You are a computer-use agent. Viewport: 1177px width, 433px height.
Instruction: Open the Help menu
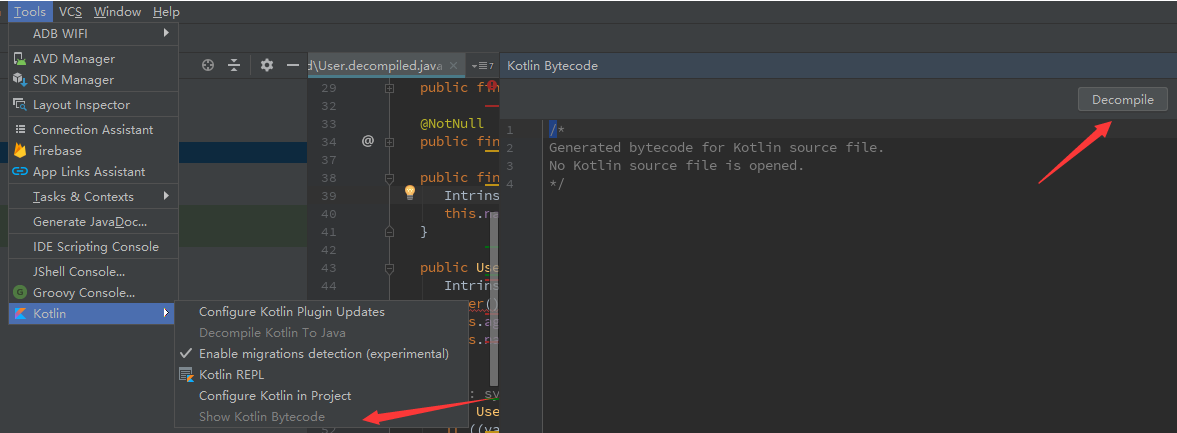tap(166, 11)
